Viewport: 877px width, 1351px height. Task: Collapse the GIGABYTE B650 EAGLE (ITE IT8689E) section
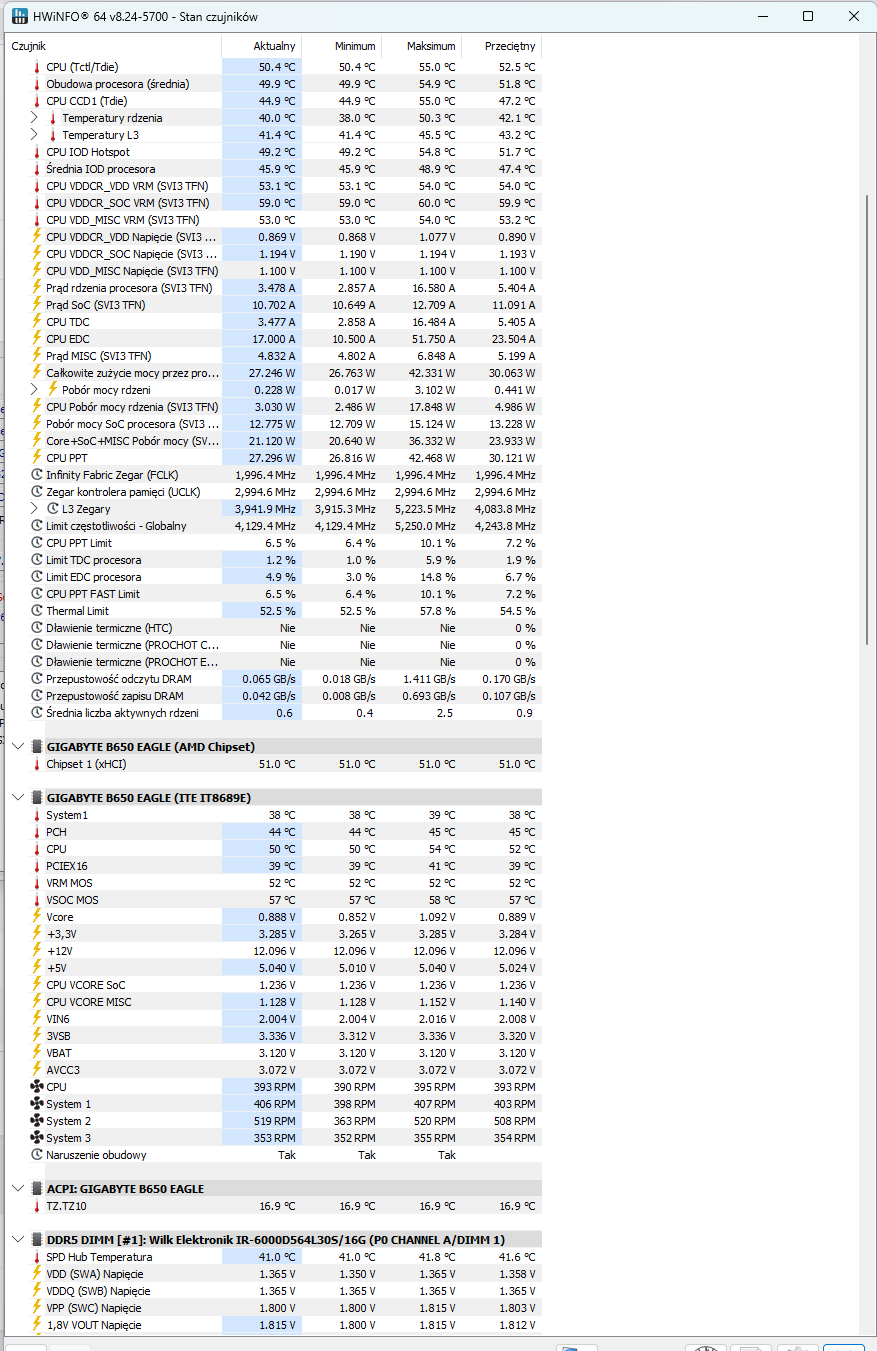17,798
